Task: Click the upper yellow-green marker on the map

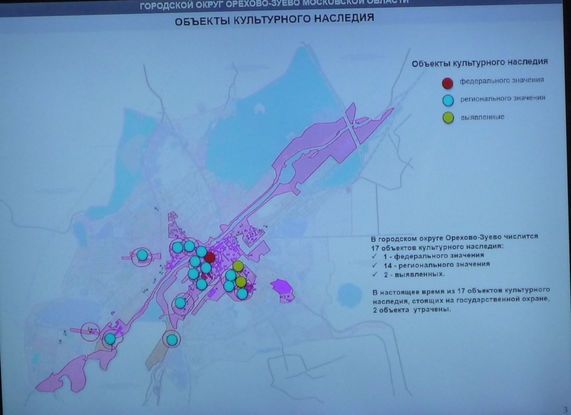Action: click(238, 267)
